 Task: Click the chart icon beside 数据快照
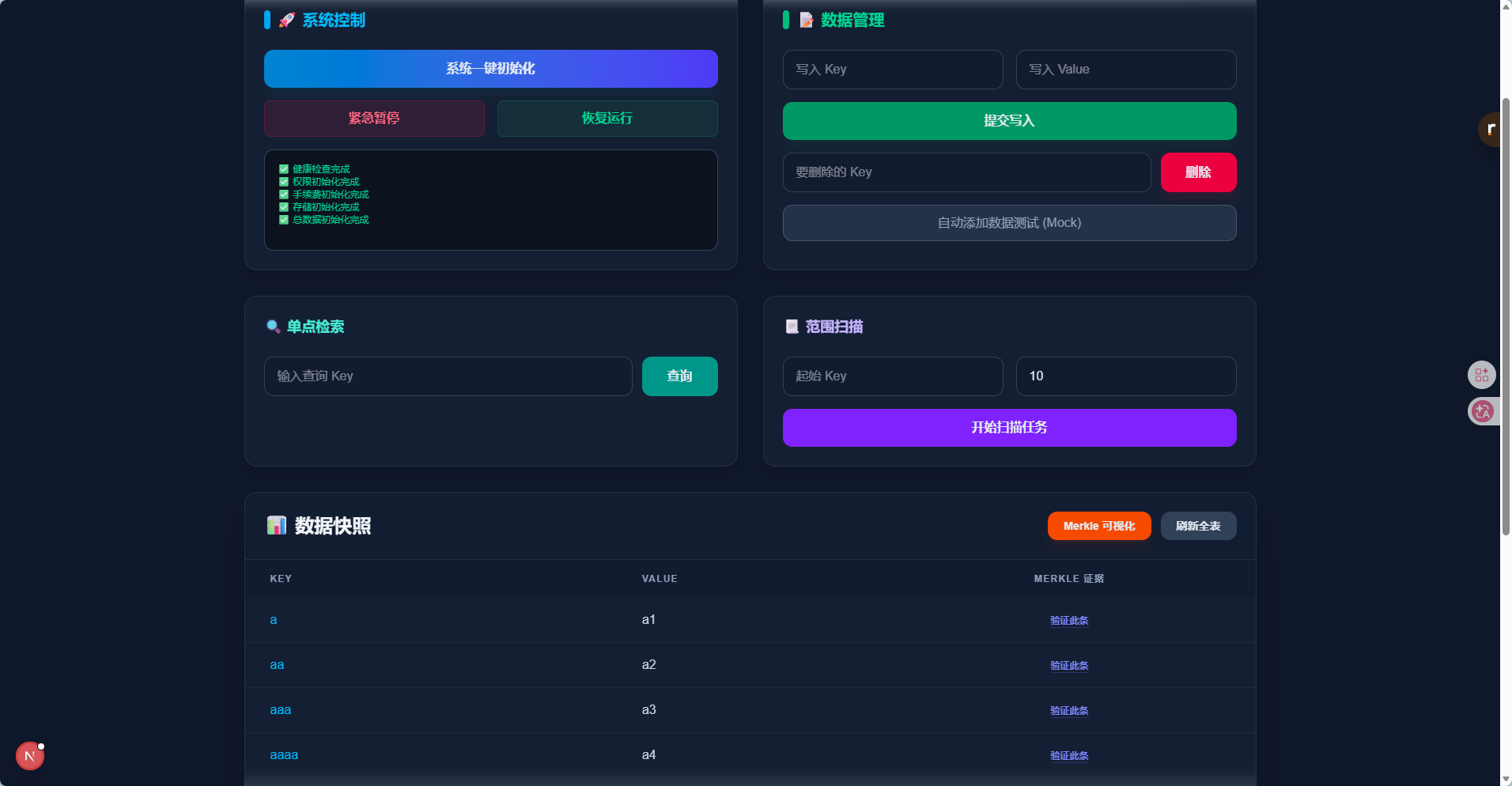coord(277,525)
